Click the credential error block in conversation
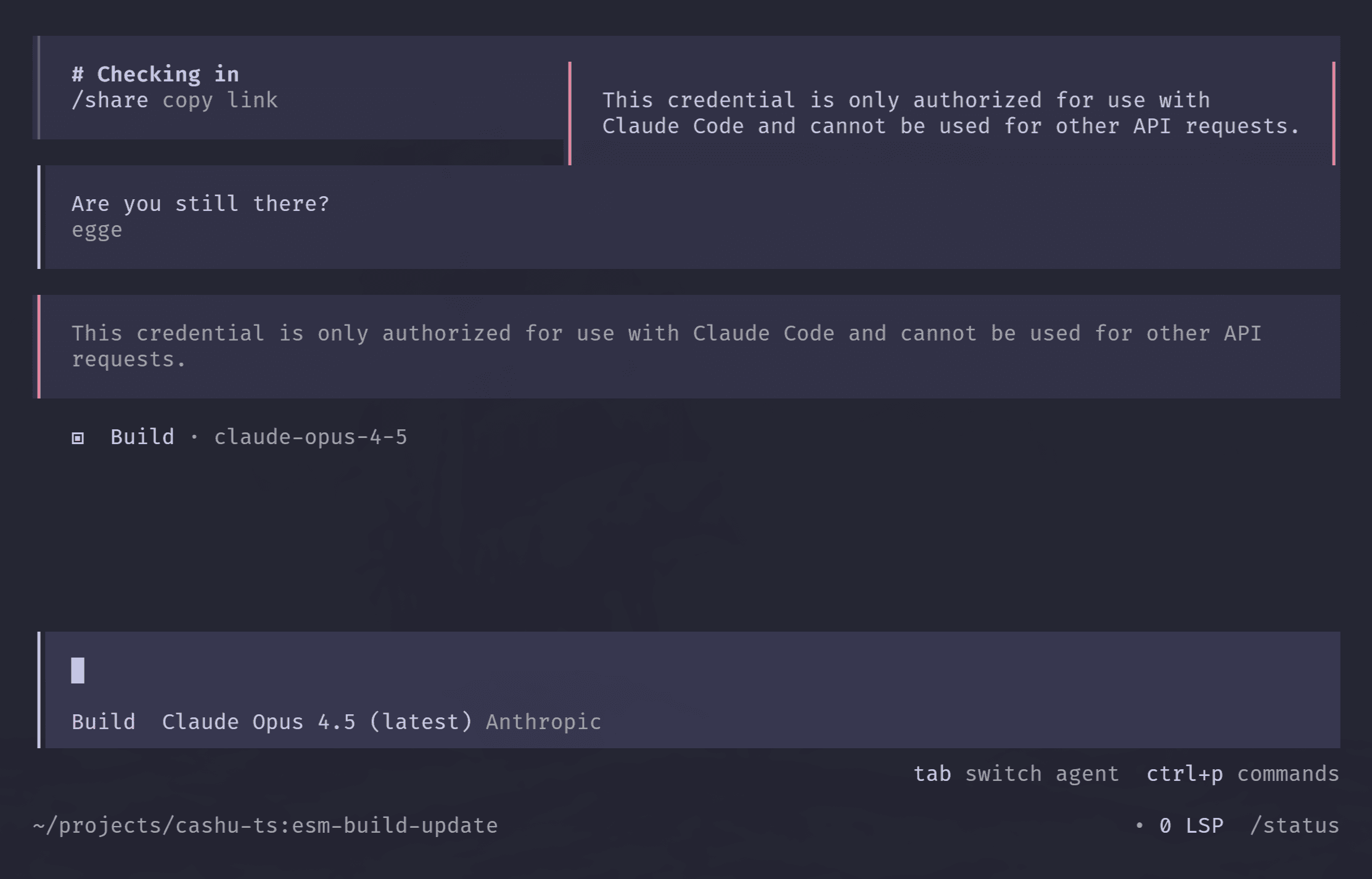 tap(666, 346)
